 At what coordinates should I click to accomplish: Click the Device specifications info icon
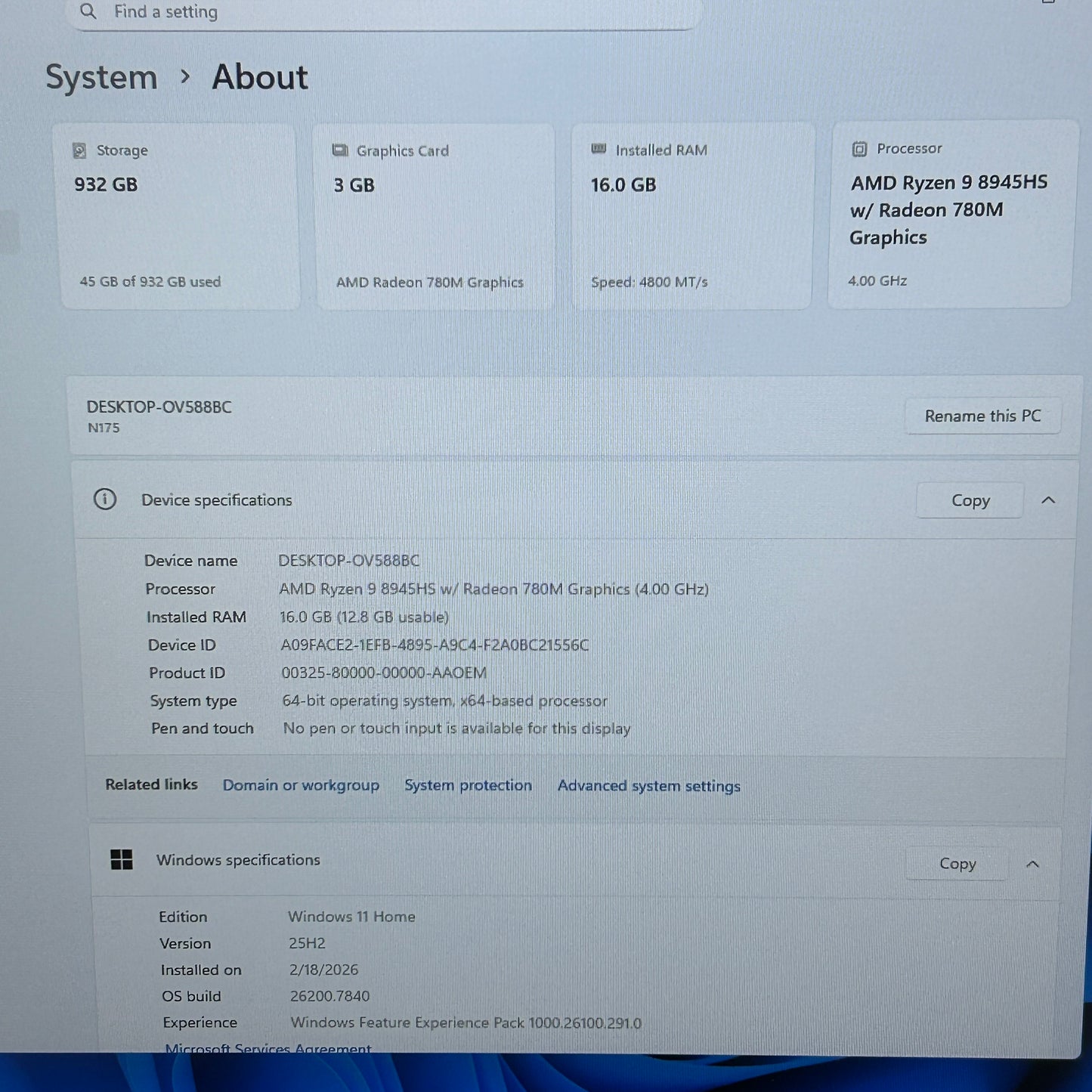[106, 500]
